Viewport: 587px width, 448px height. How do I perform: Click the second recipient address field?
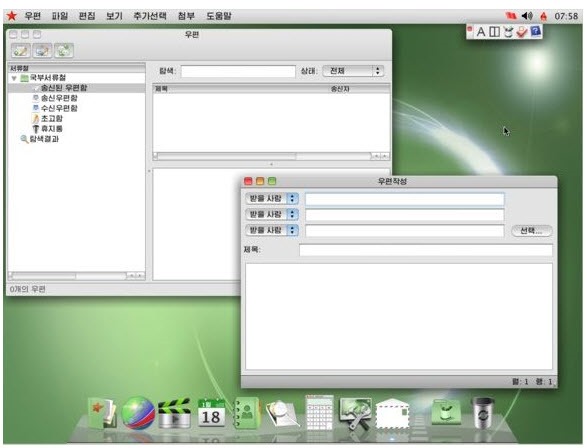coord(405,215)
